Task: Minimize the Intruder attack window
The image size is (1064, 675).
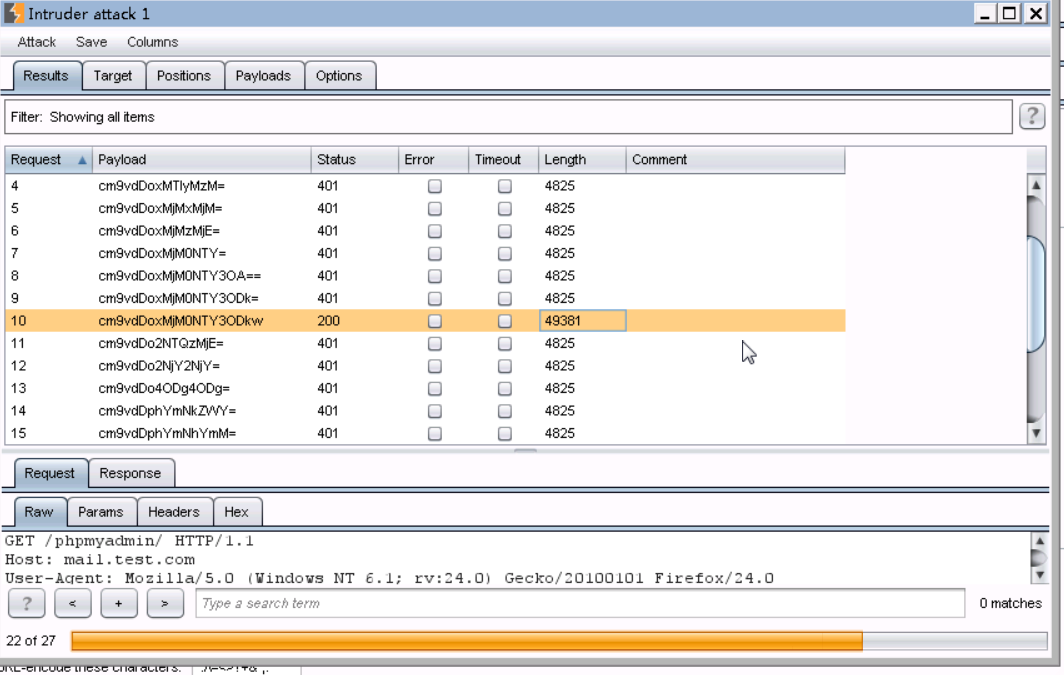Action: [985, 14]
